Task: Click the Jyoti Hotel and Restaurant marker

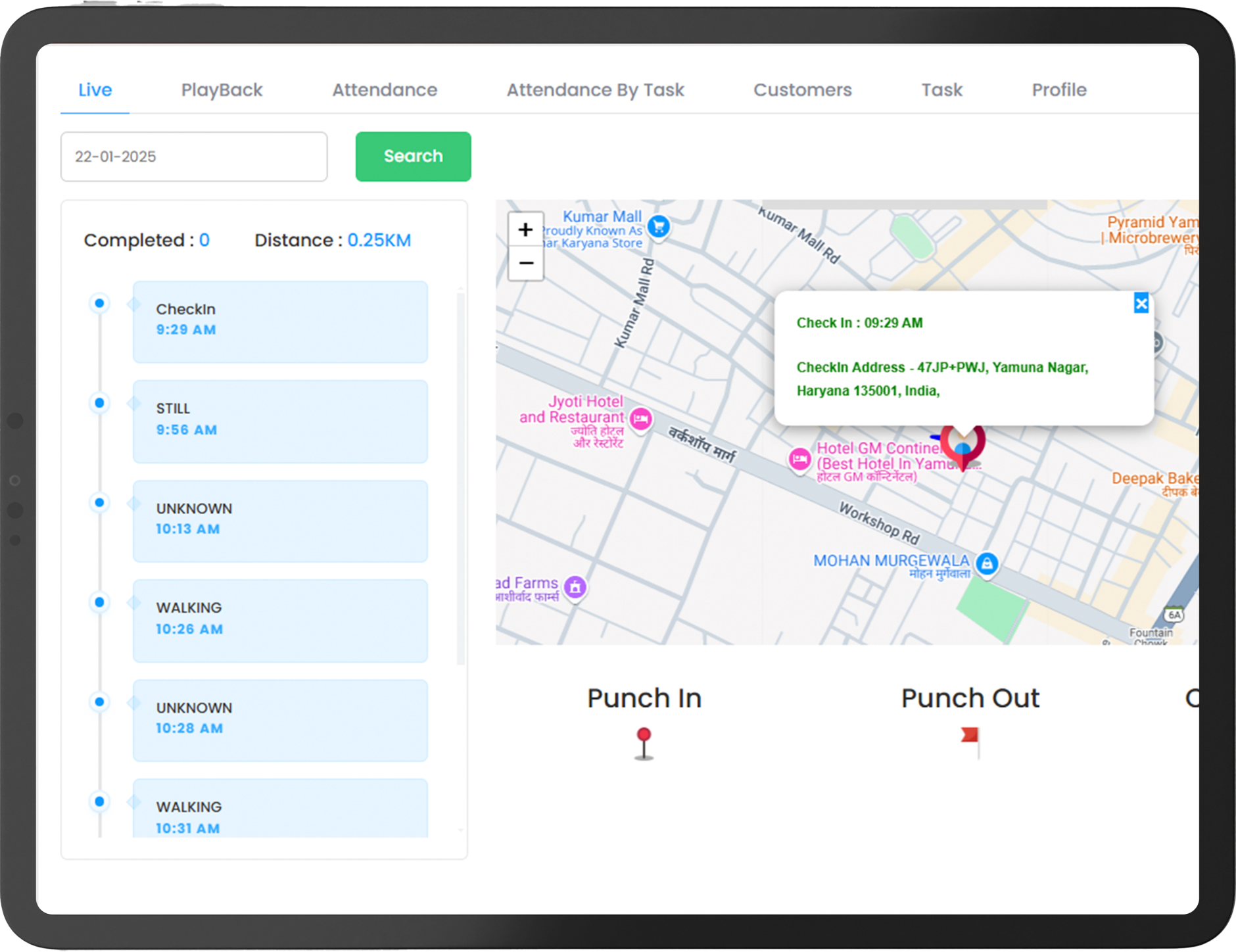Action: [x=640, y=419]
